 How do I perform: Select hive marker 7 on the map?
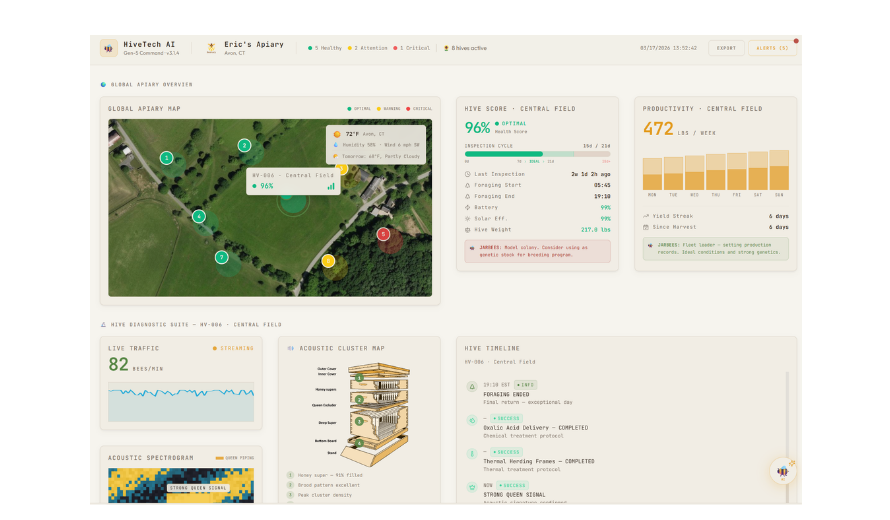pyautogui.click(x=221, y=257)
